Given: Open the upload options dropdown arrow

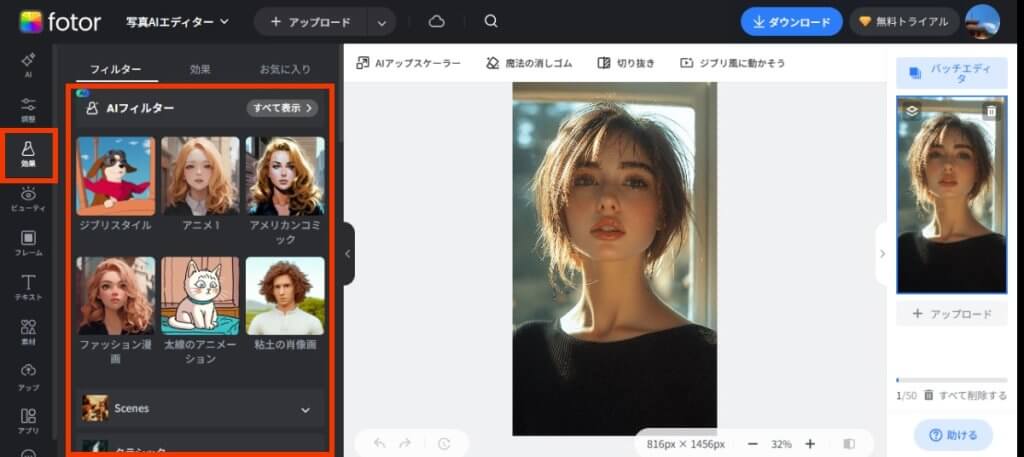Looking at the screenshot, I should (382, 22).
